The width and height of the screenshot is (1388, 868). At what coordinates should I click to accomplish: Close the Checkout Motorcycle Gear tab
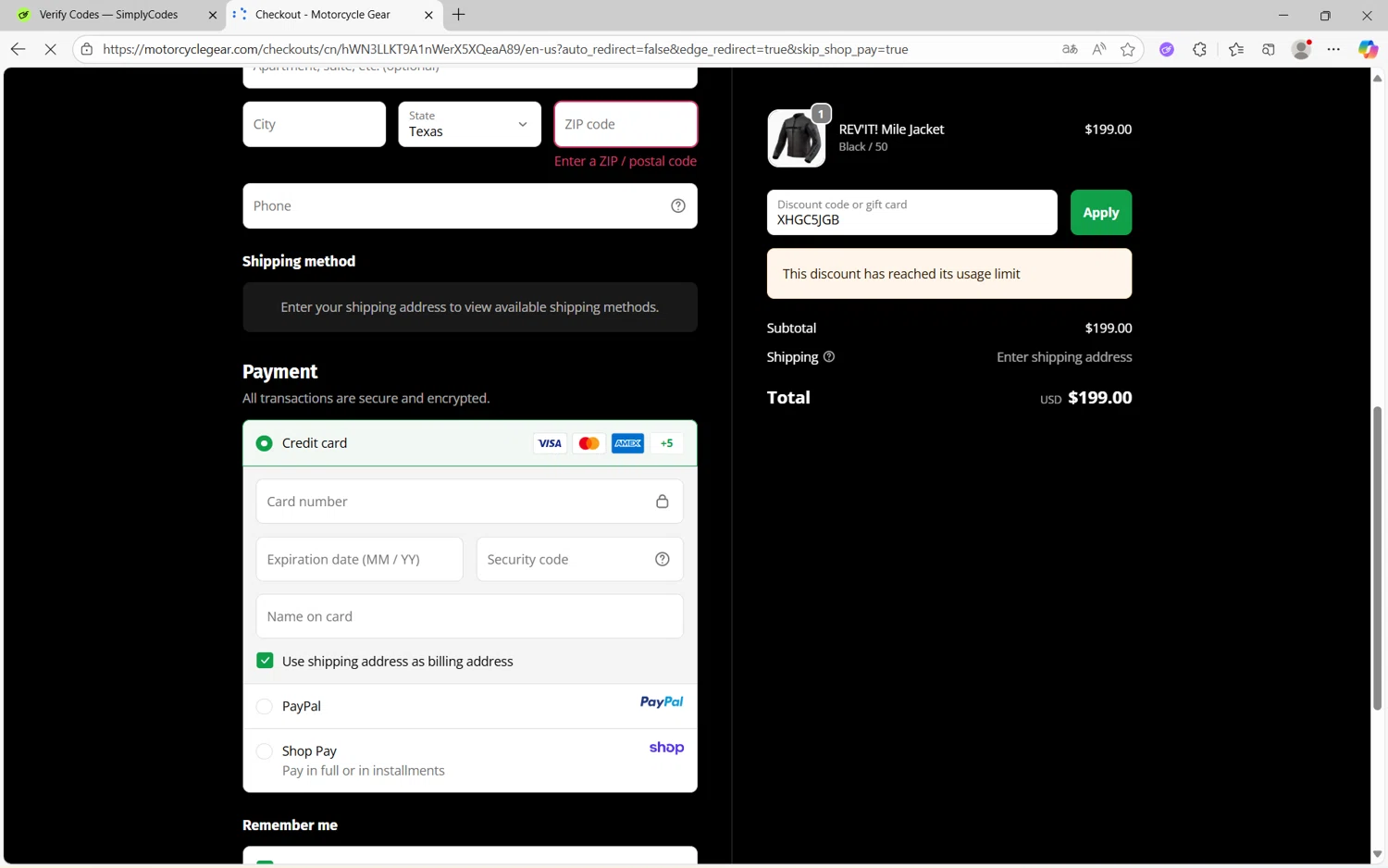[x=428, y=15]
